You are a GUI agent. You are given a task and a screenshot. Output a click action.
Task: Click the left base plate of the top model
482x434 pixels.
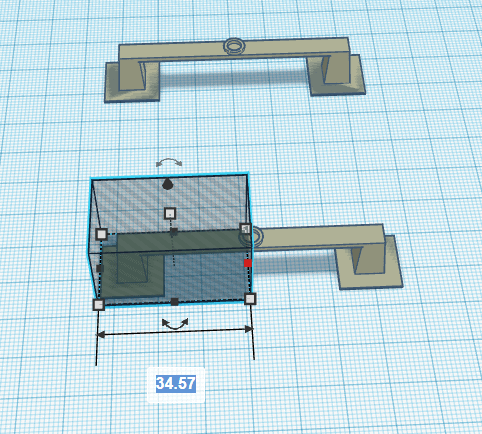(132, 82)
